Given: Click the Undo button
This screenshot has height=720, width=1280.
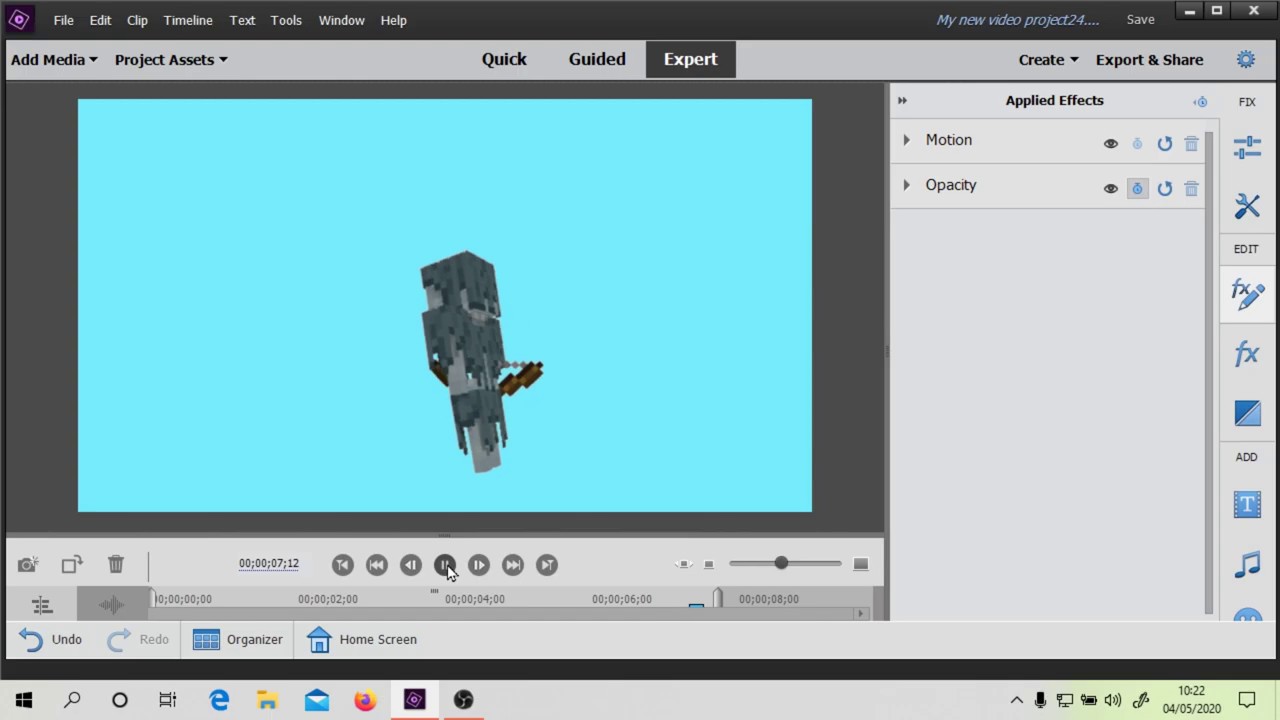Looking at the screenshot, I should point(51,640).
